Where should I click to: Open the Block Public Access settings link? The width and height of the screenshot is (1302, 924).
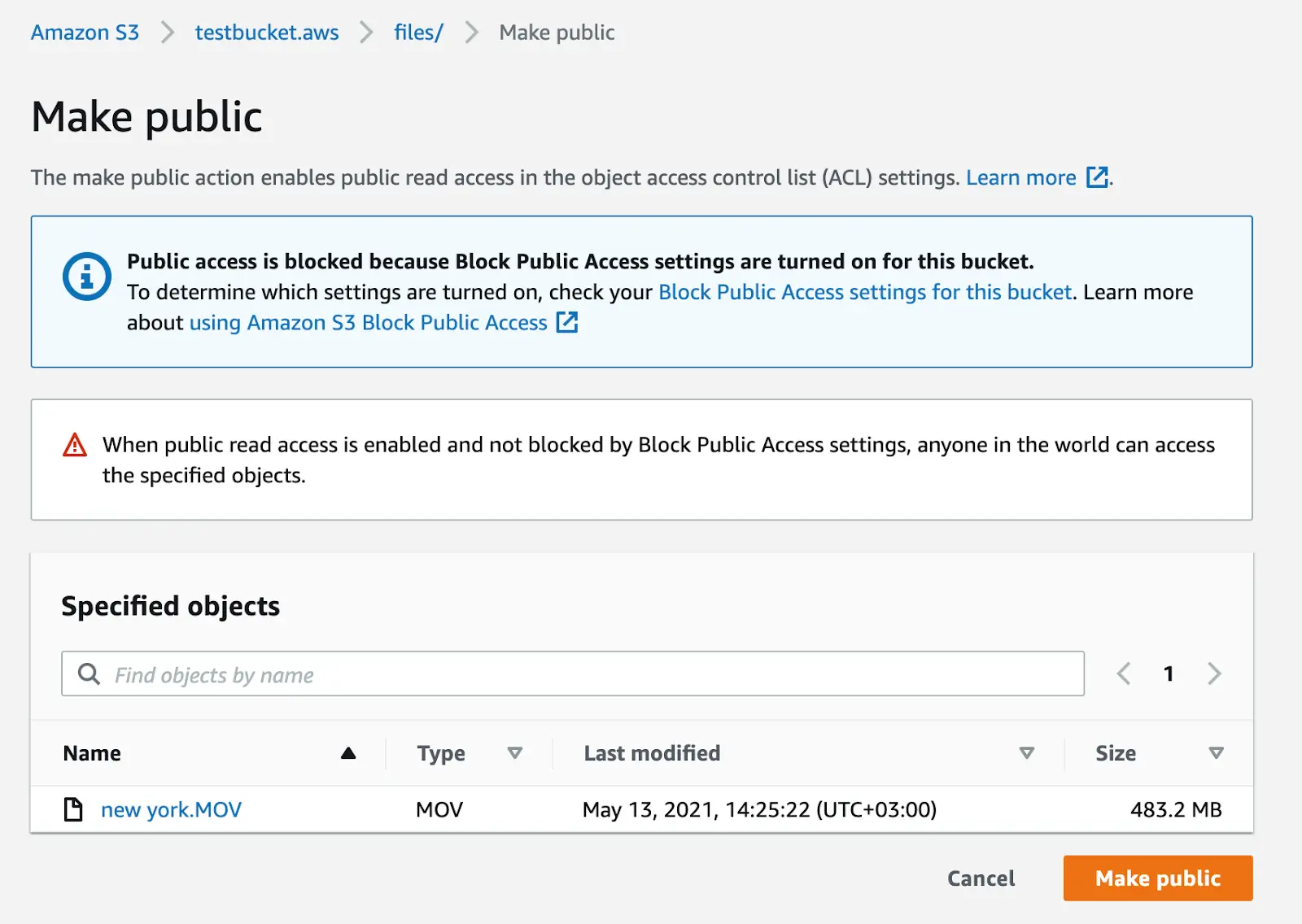point(864,292)
